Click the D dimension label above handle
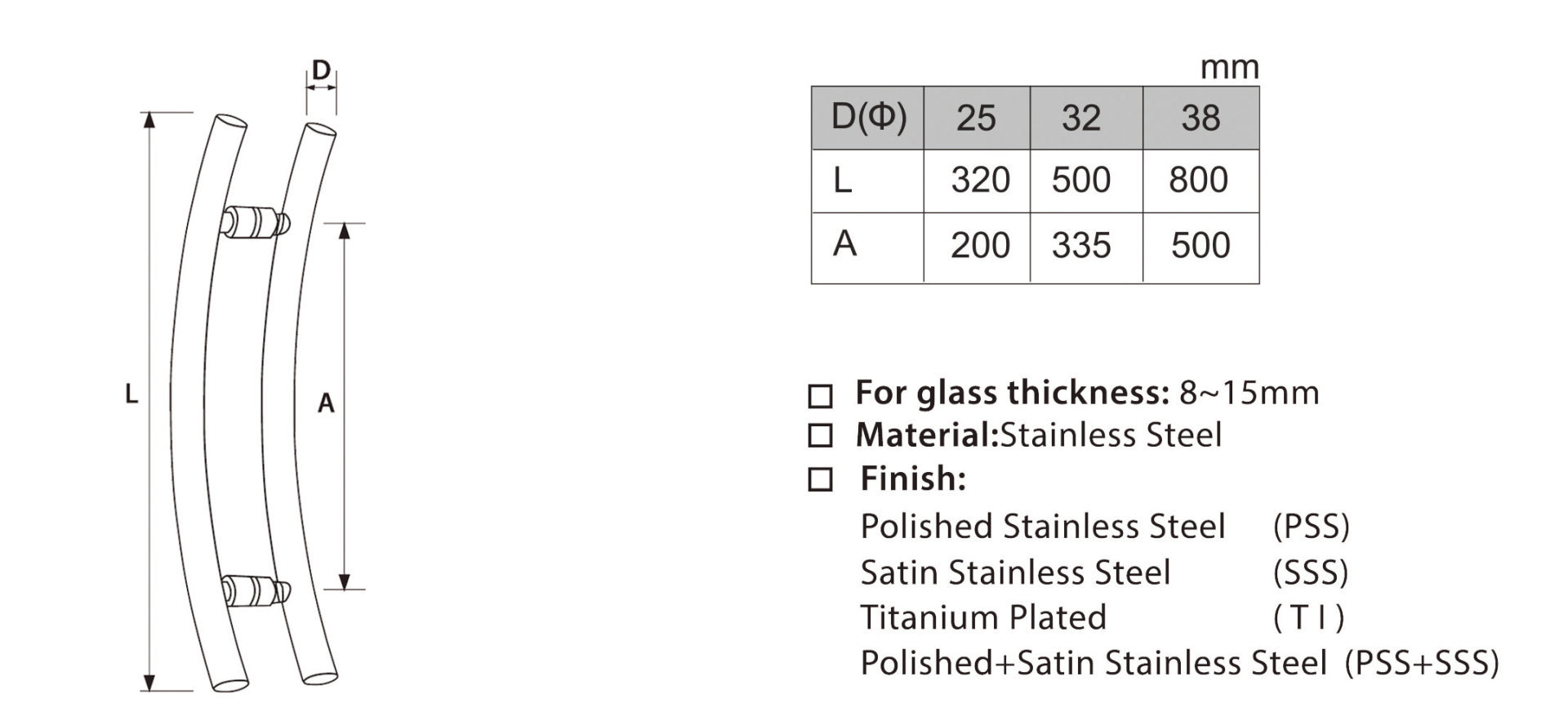Screen dimensions: 1568x712 coord(322,70)
